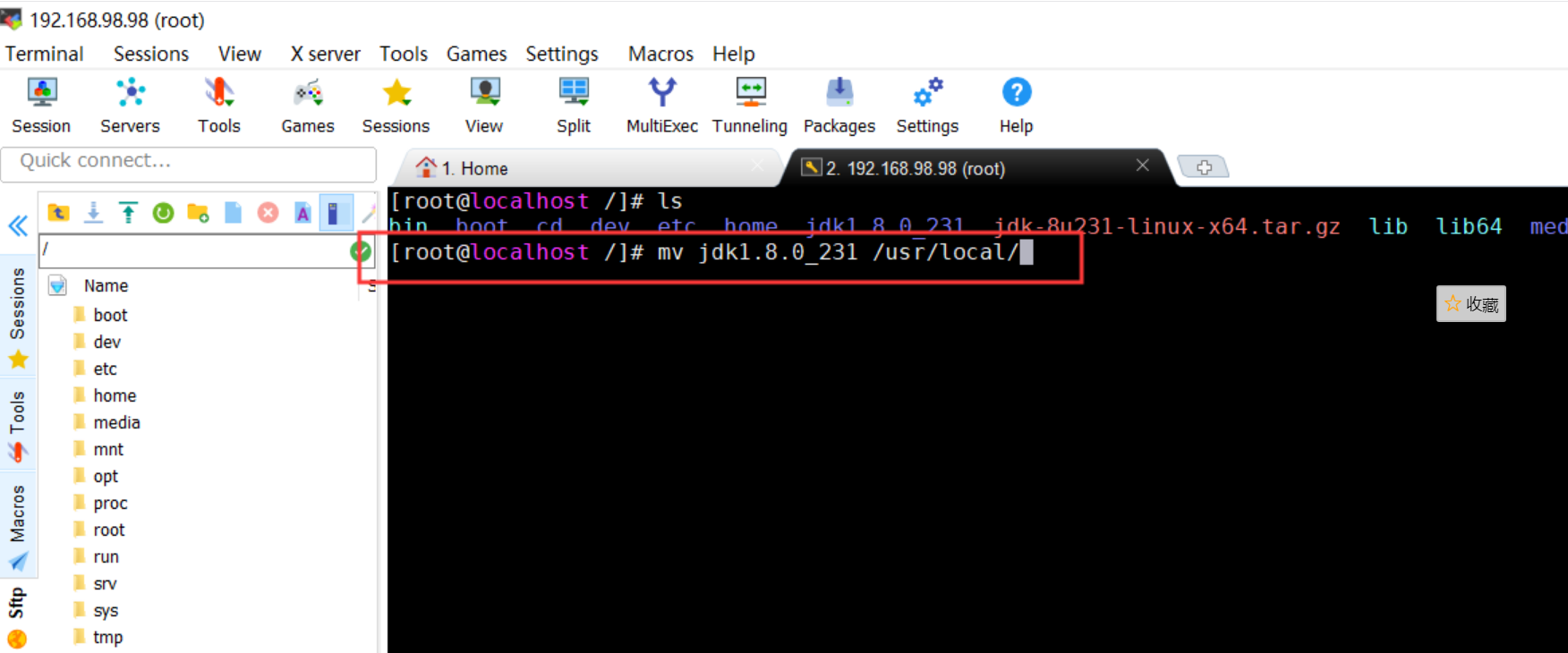Select the opt folder
This screenshot has height=653, width=1568.
106,476
